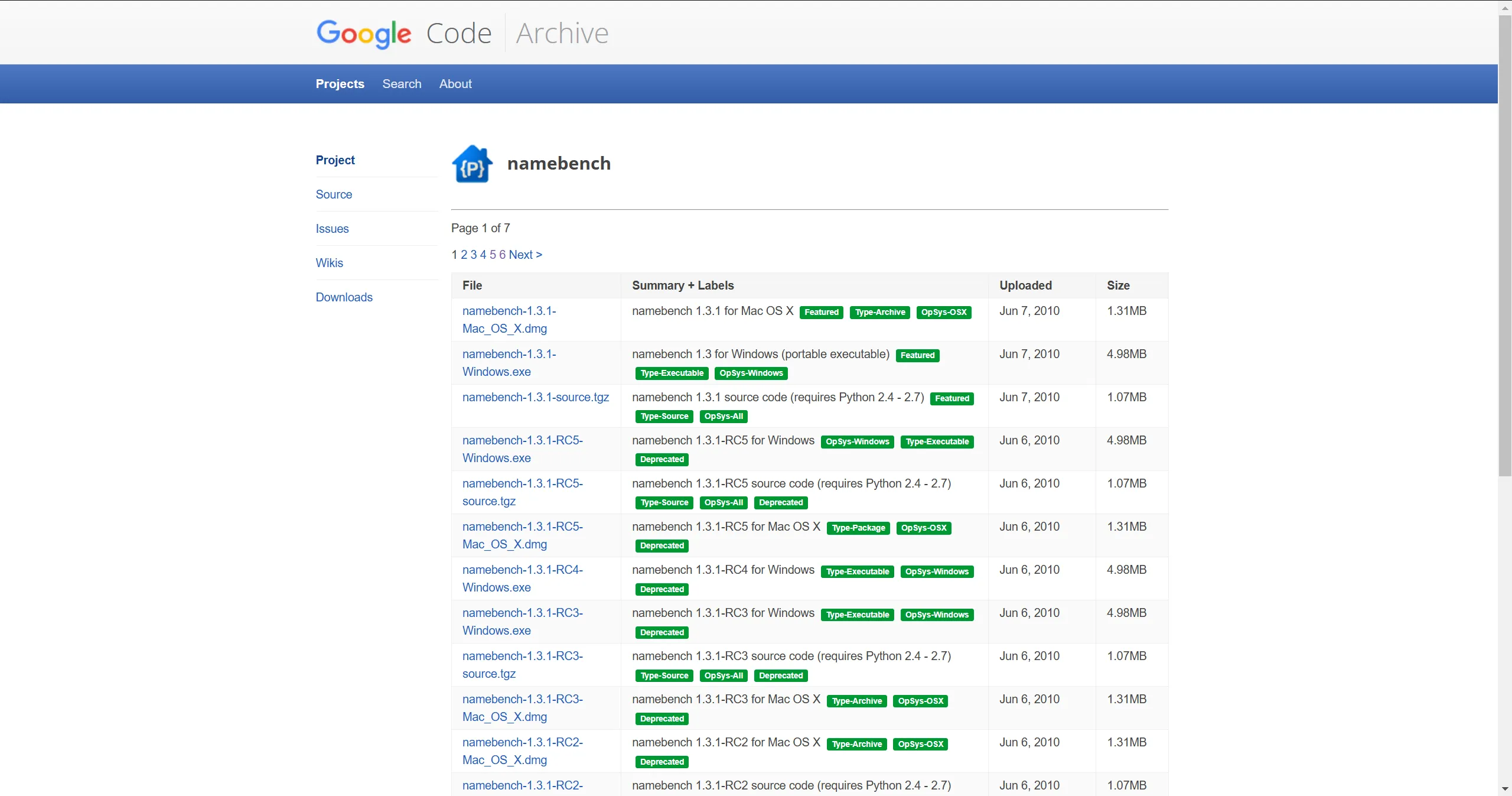Open the Projects navigation tab
Viewport: 1512px width, 796px height.
coord(340,84)
